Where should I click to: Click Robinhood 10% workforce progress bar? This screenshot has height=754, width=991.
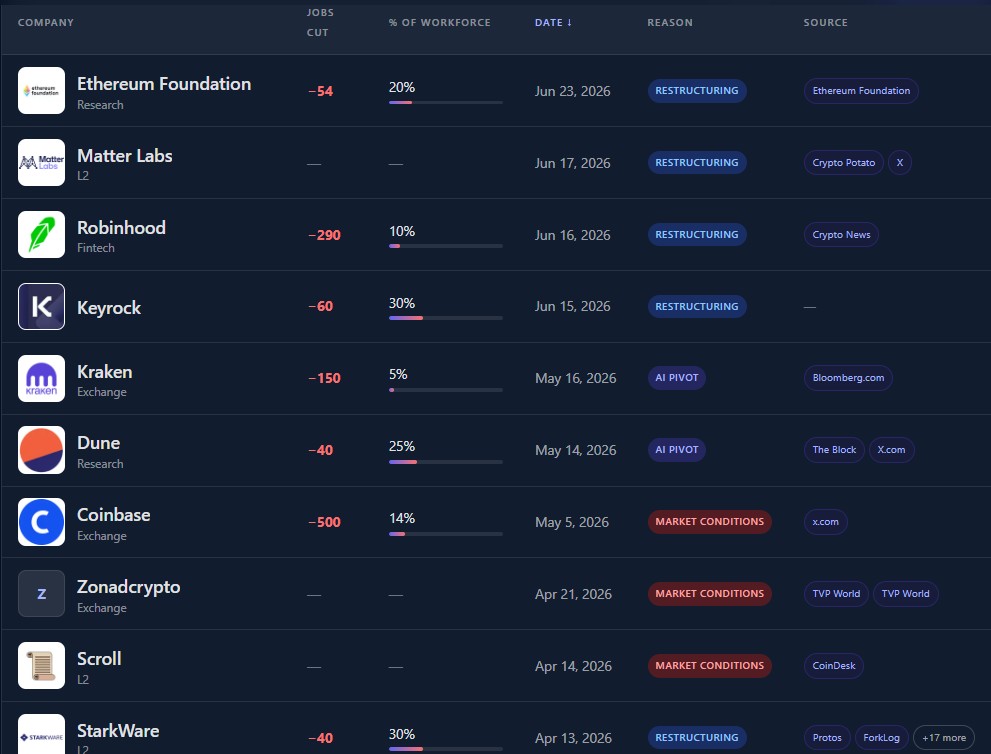[446, 246]
